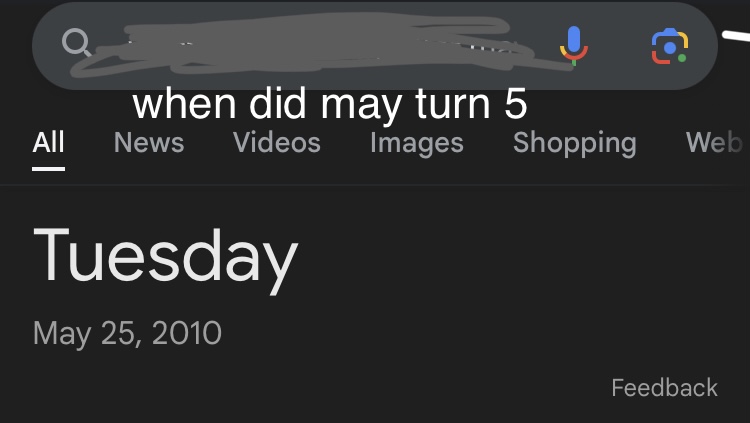Click the magnifying glass search icon
This screenshot has width=750, height=423.
77,43
